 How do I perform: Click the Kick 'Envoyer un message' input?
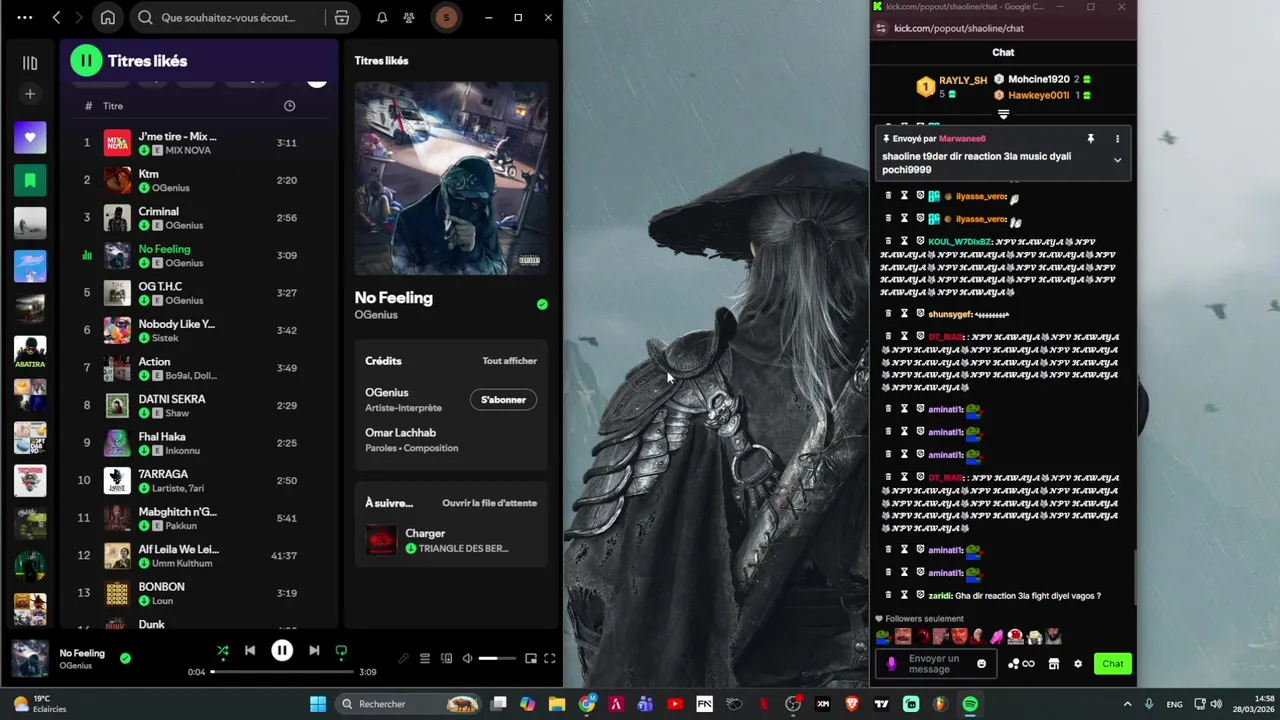[934, 664]
